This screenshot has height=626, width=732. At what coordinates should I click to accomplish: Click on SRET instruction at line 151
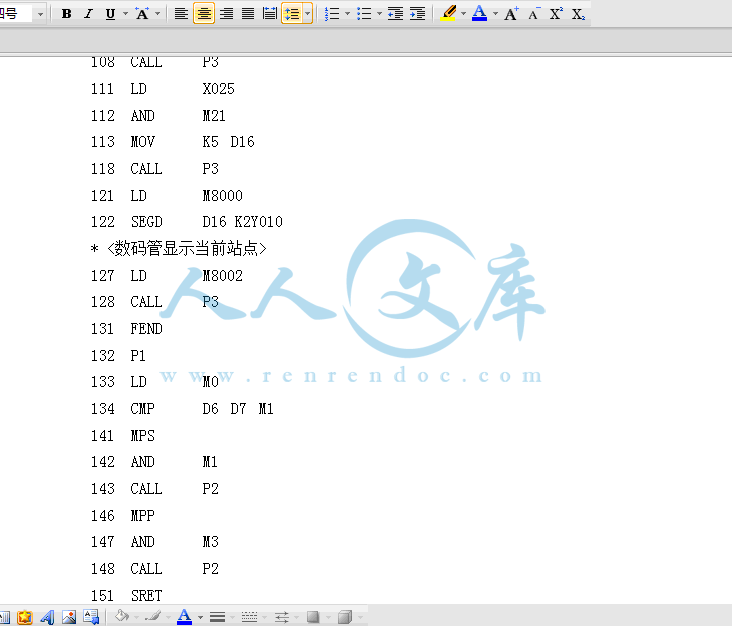147,596
